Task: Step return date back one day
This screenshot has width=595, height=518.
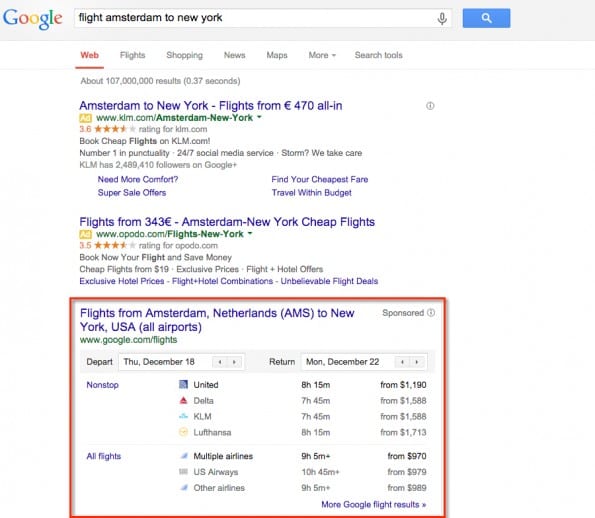Action: pos(402,362)
